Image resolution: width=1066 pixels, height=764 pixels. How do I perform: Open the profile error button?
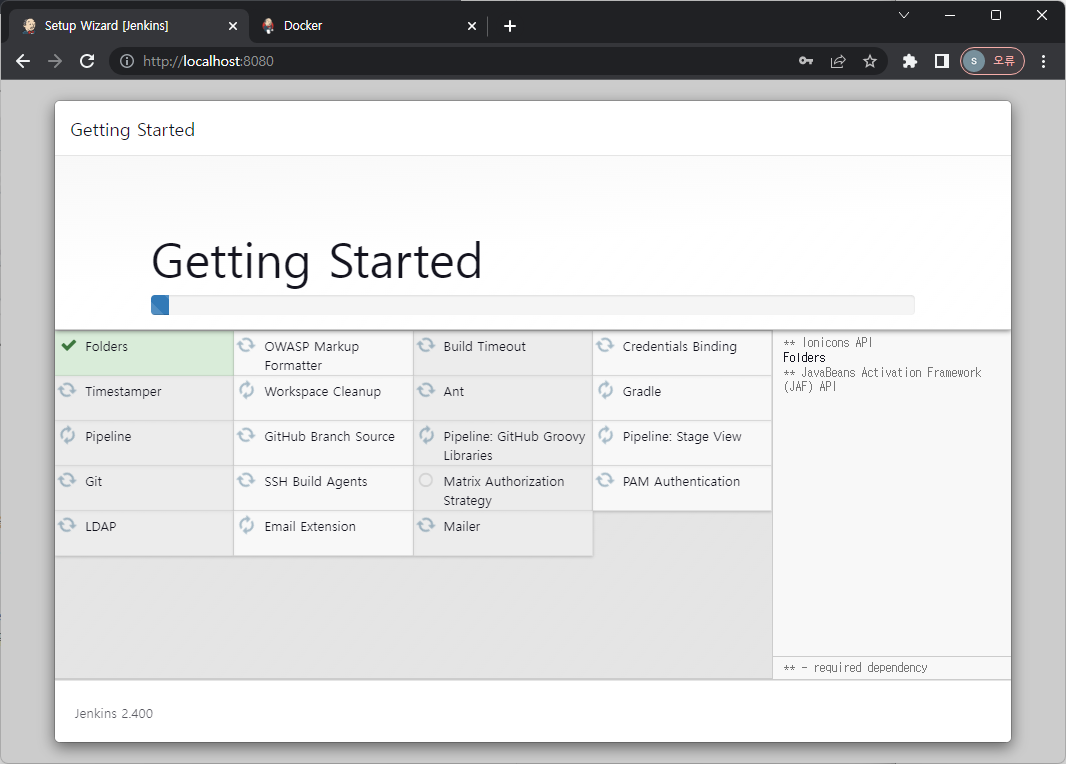992,61
